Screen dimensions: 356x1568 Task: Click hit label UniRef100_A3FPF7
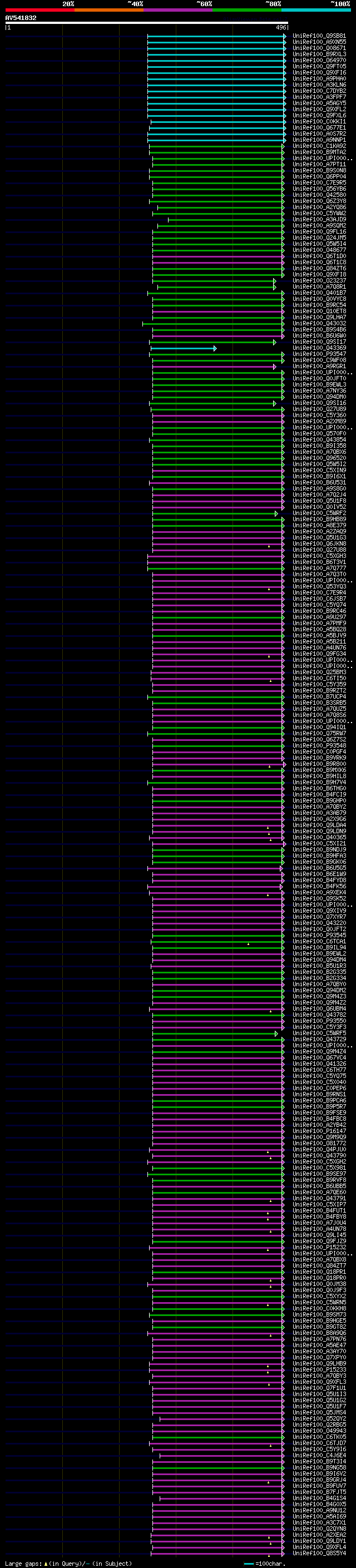pos(319,97)
